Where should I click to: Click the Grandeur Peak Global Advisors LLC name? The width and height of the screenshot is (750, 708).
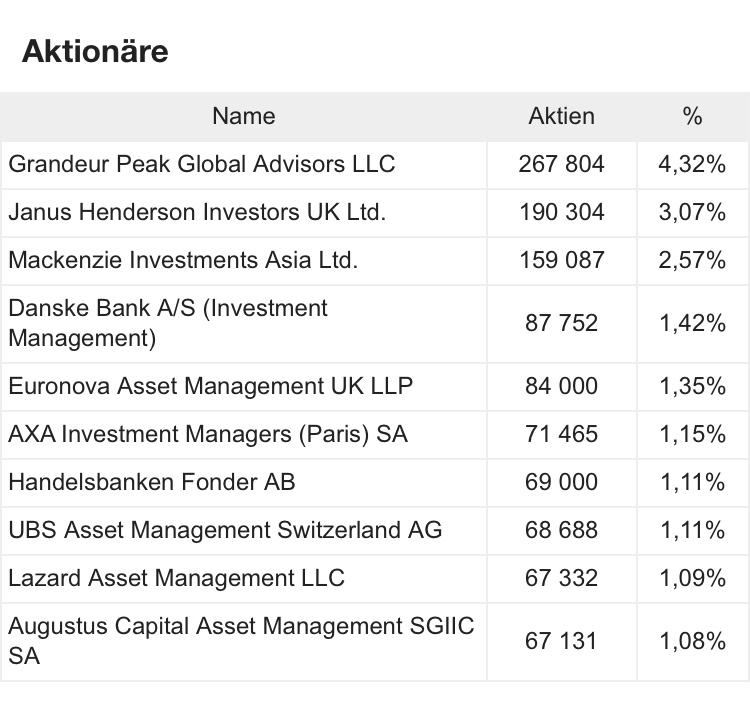202,164
